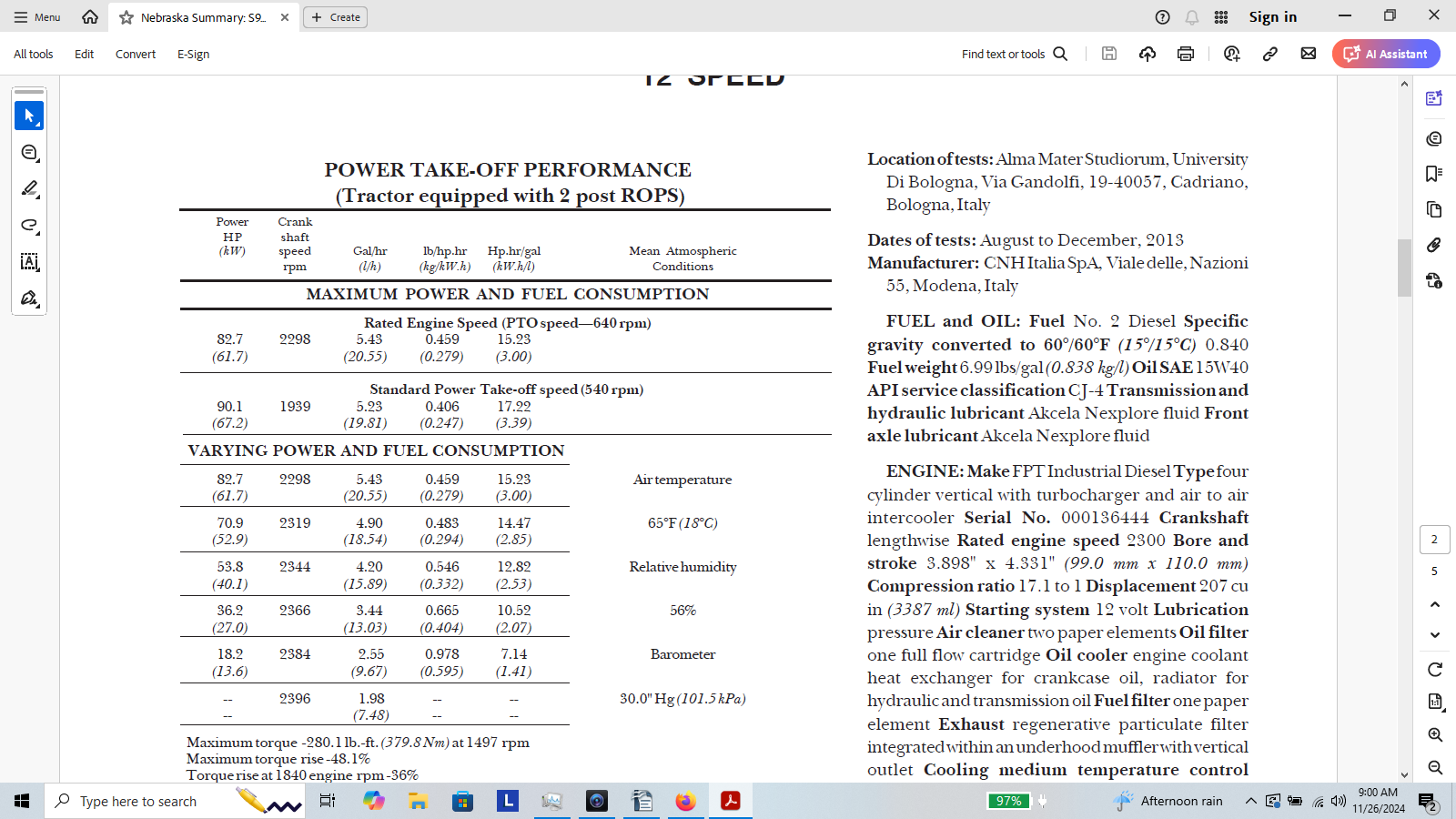The image size is (1456, 819).
Task: Launch the AI Assistant
Action: [1386, 54]
